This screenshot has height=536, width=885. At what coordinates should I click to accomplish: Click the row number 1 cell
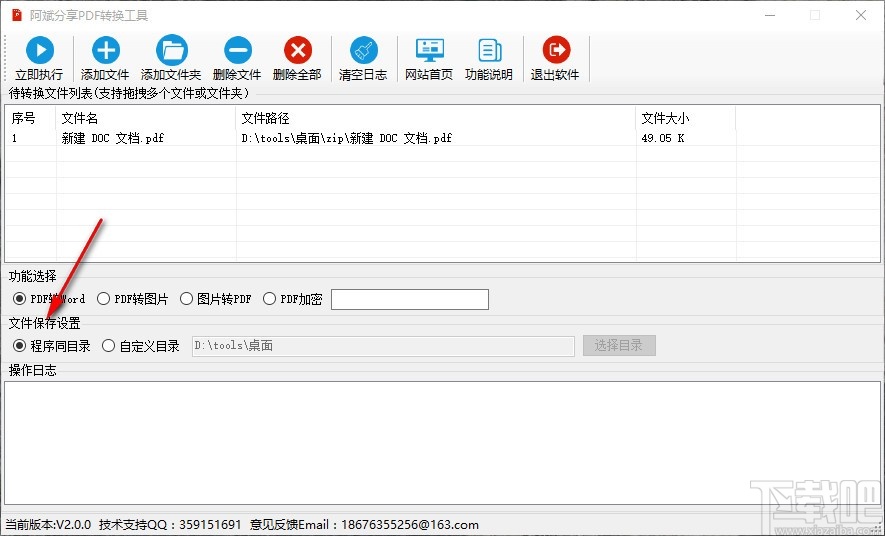[x=15, y=138]
